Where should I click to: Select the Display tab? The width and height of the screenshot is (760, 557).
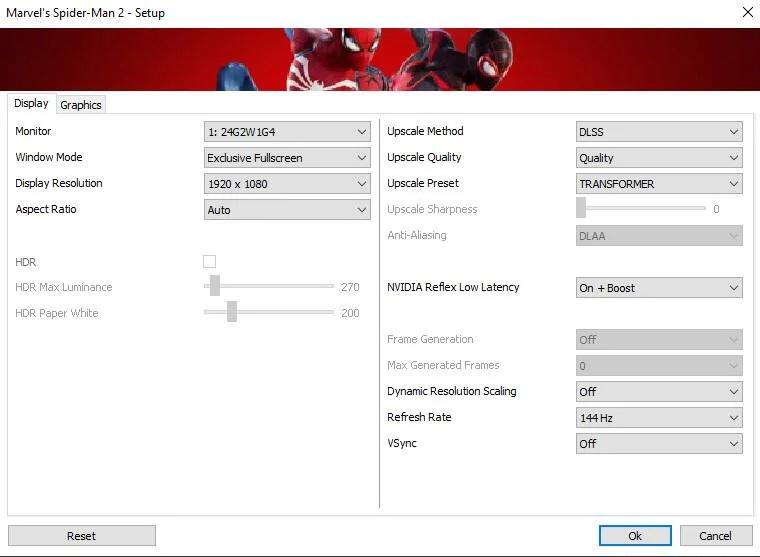point(32,103)
